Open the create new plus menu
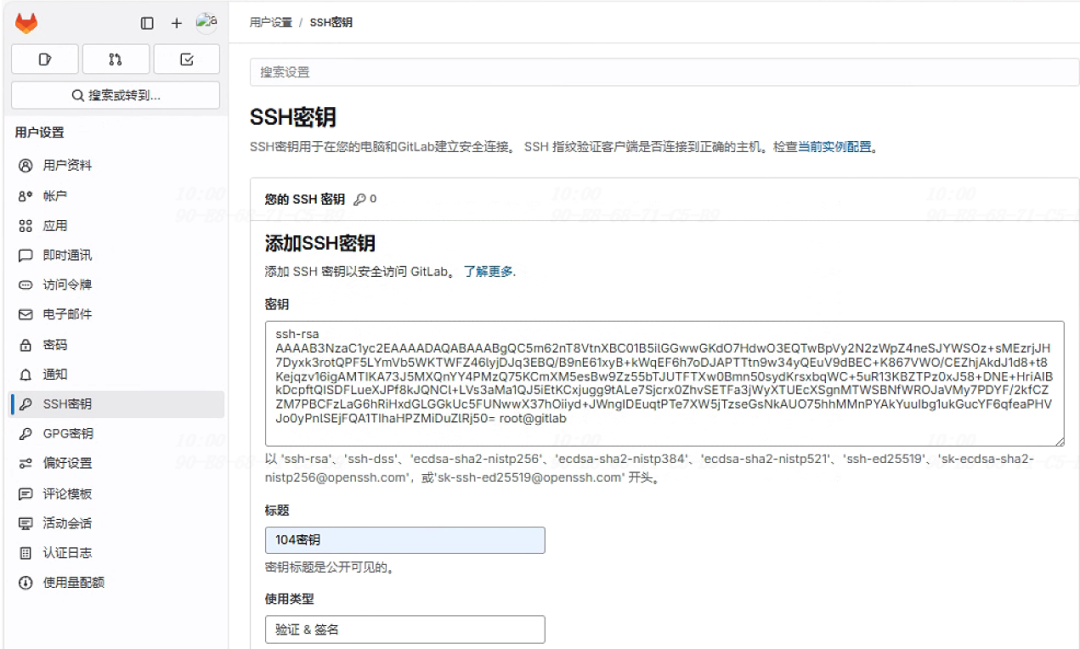1080x649 pixels. click(176, 23)
